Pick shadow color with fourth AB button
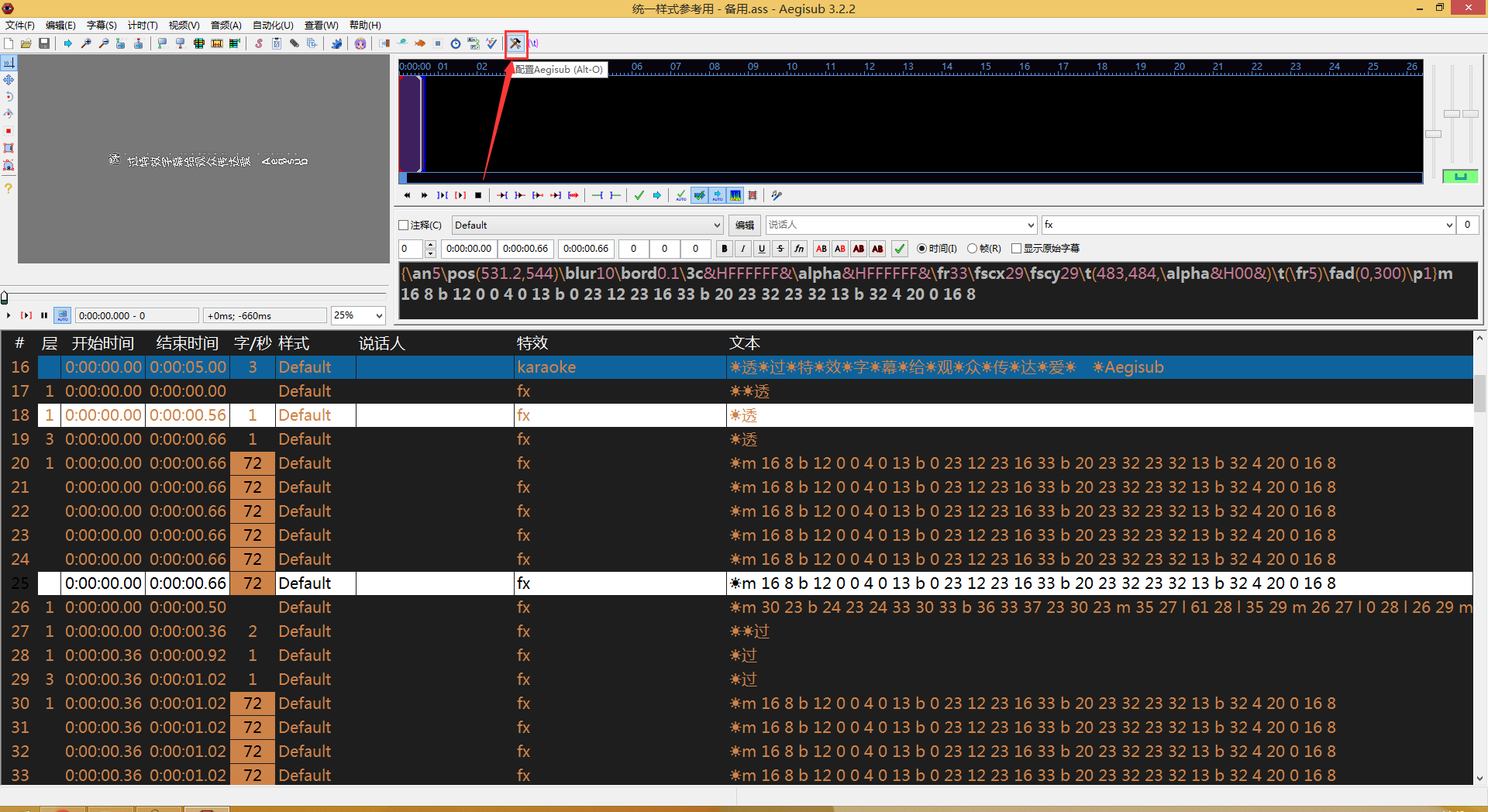The width and height of the screenshot is (1488, 812). [x=877, y=249]
